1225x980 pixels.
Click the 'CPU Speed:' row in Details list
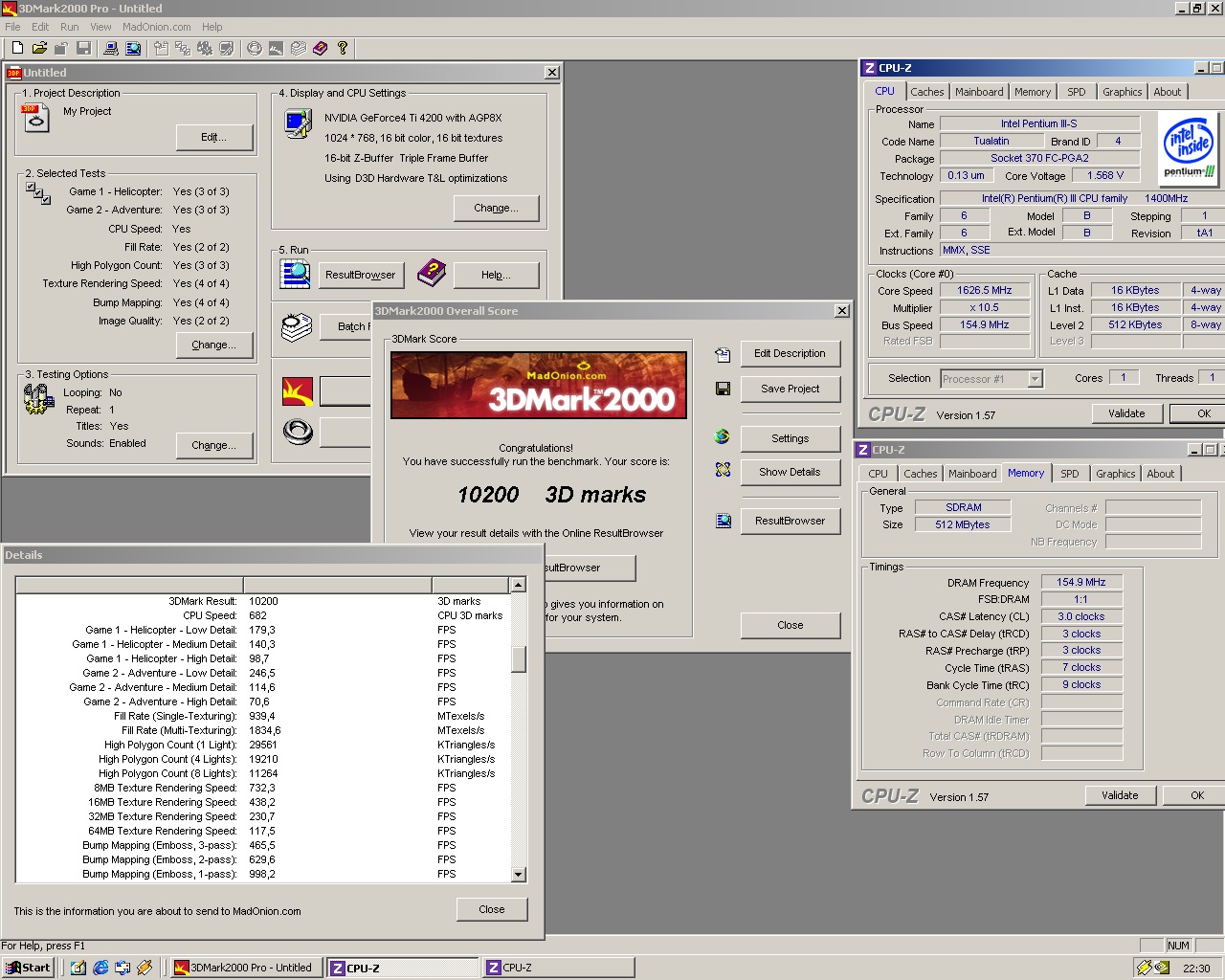263,615
